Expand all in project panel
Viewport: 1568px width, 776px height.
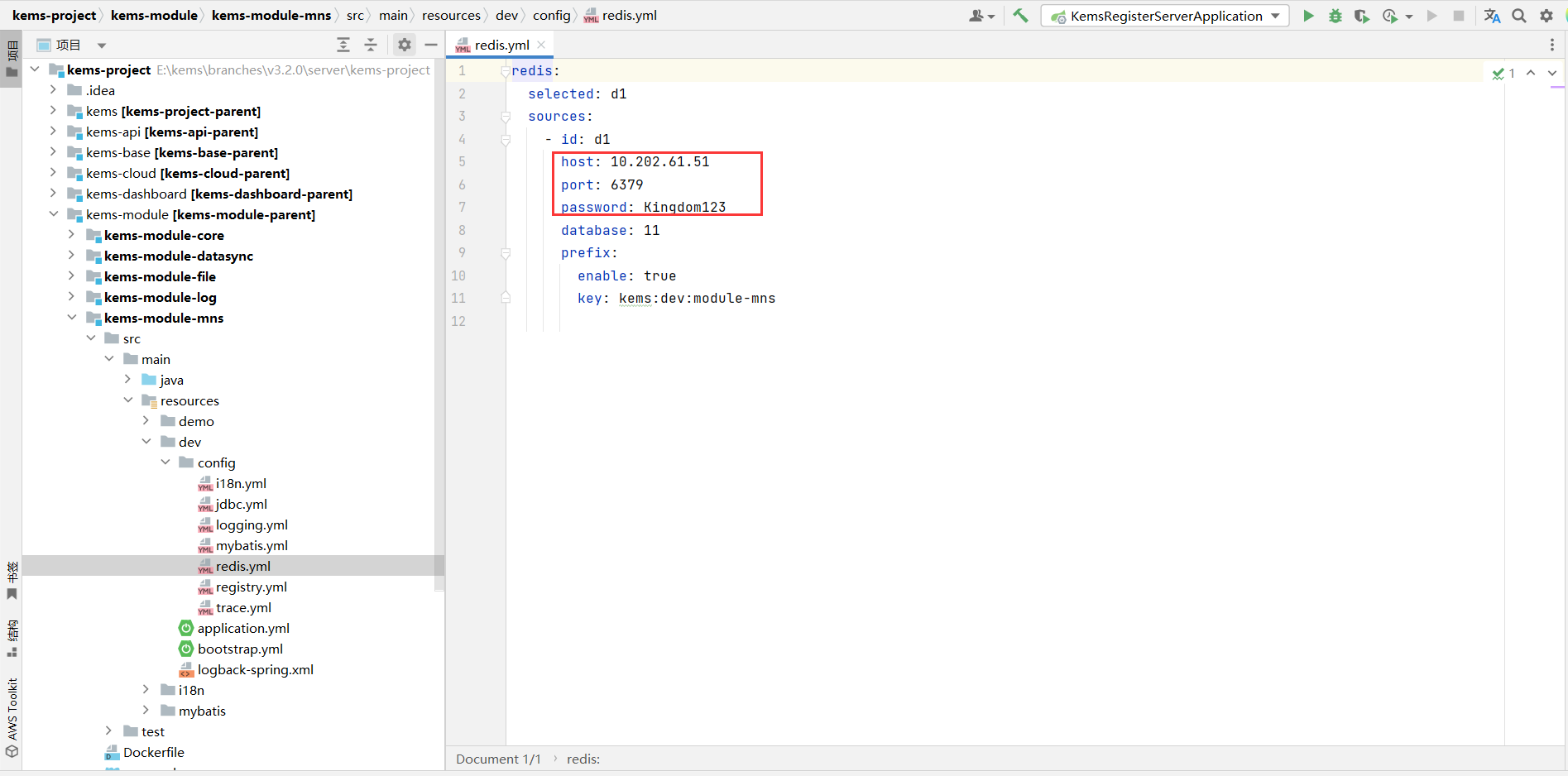(343, 45)
